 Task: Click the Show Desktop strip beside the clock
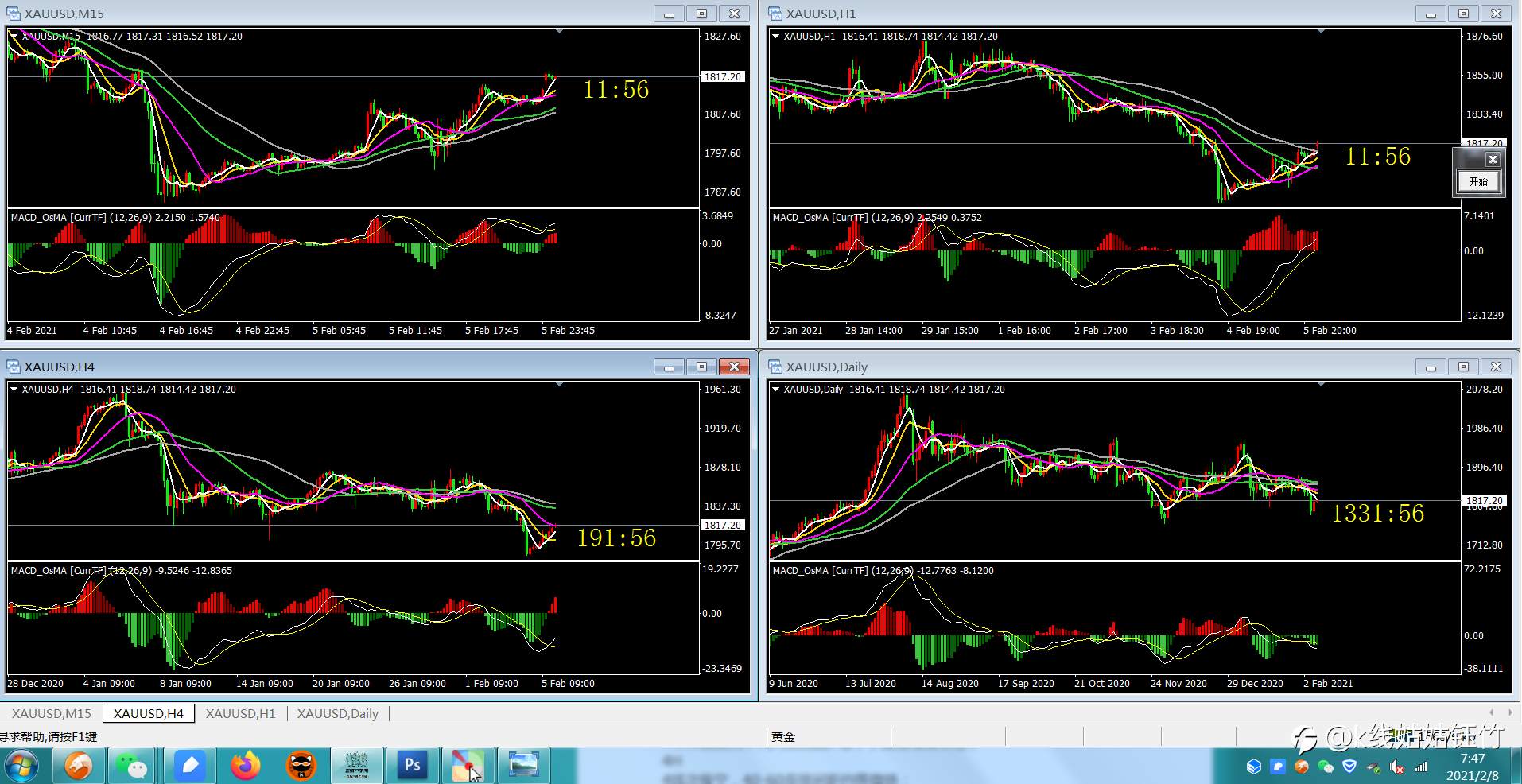coord(1516,767)
